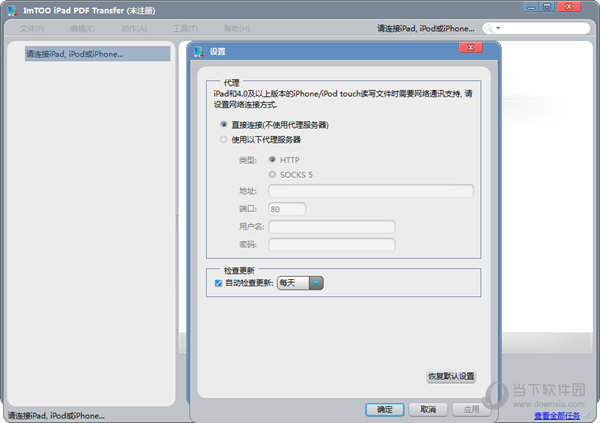The height and width of the screenshot is (423, 600).
Task: Toggle automatic update check checkbox
Action: pyautogui.click(x=218, y=283)
